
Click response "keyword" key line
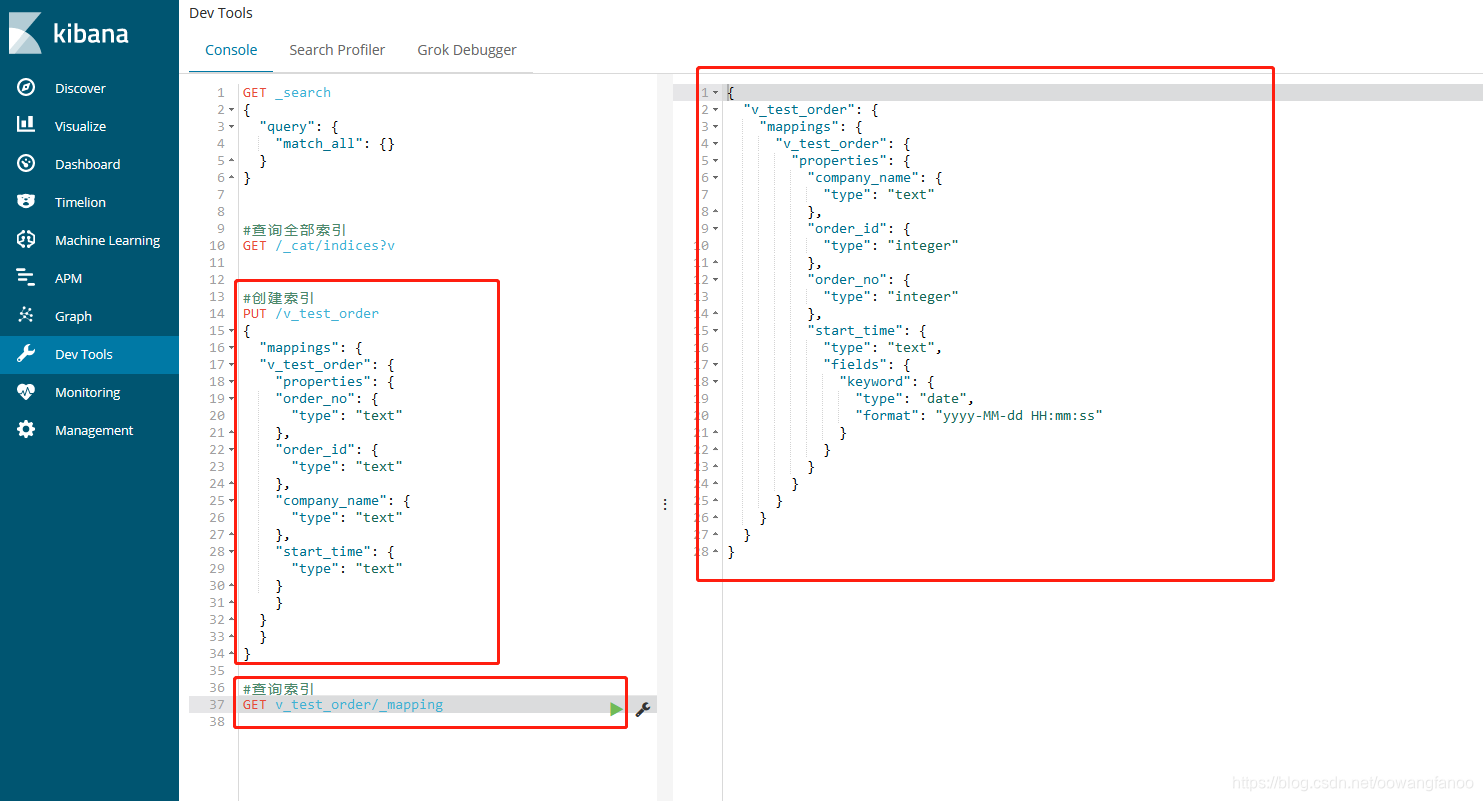click(887, 382)
